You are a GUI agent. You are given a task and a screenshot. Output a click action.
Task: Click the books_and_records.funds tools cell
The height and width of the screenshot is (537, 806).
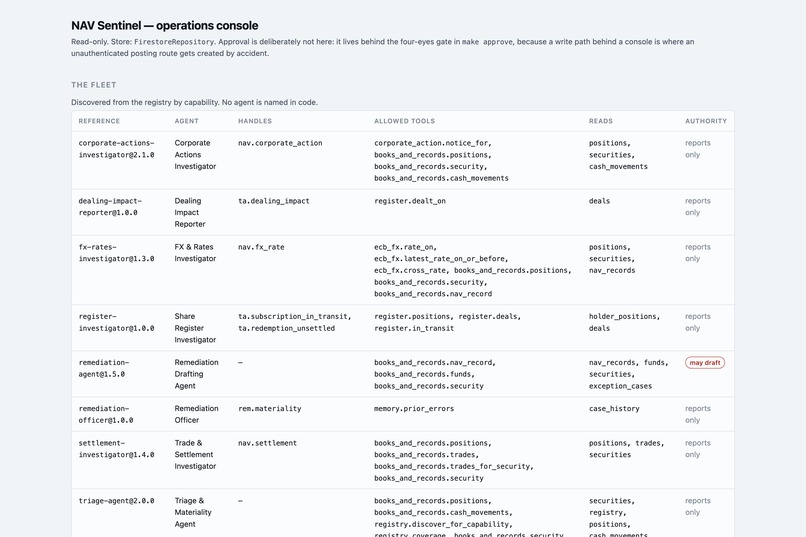(435, 374)
